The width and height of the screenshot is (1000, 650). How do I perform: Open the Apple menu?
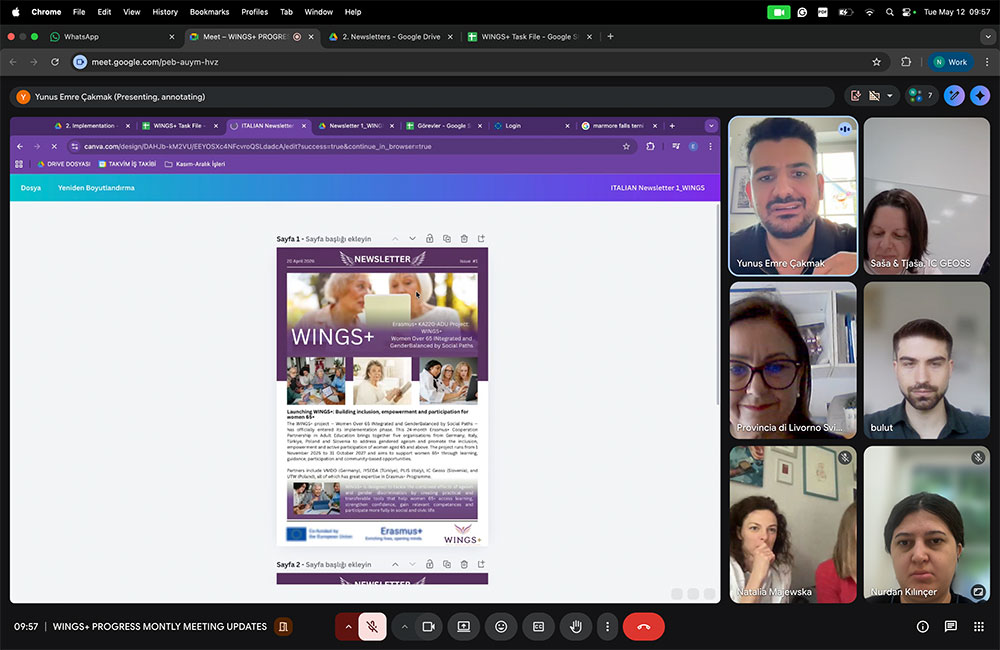tap(16, 11)
